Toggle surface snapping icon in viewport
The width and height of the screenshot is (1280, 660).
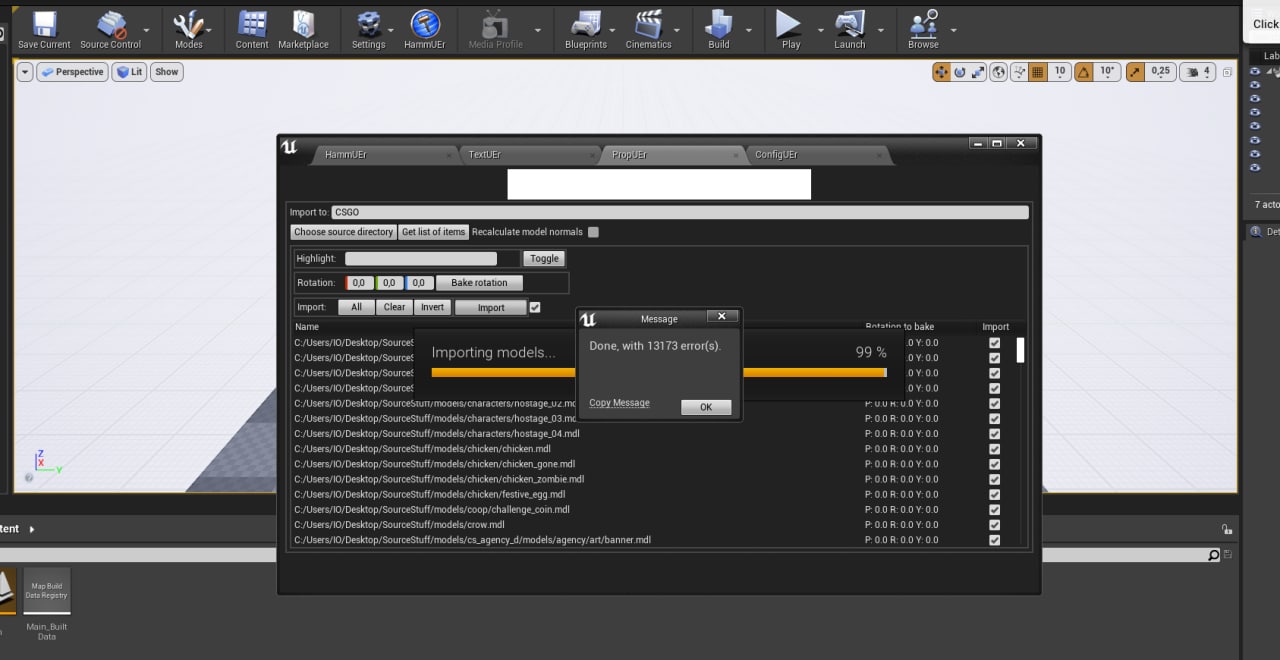1019,72
